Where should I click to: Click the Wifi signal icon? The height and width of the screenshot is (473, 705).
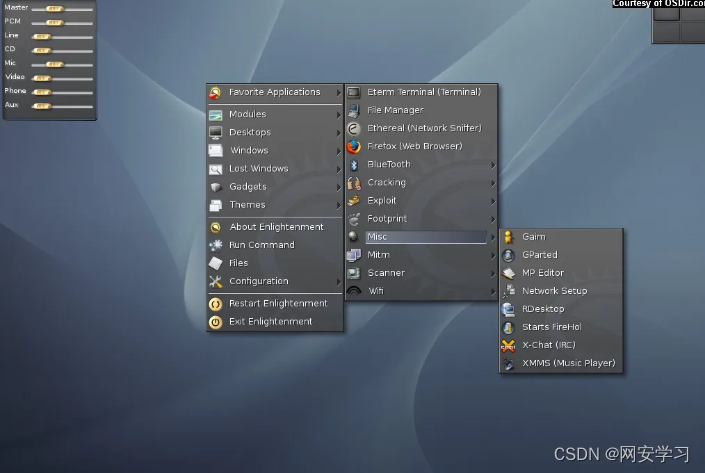[354, 291]
